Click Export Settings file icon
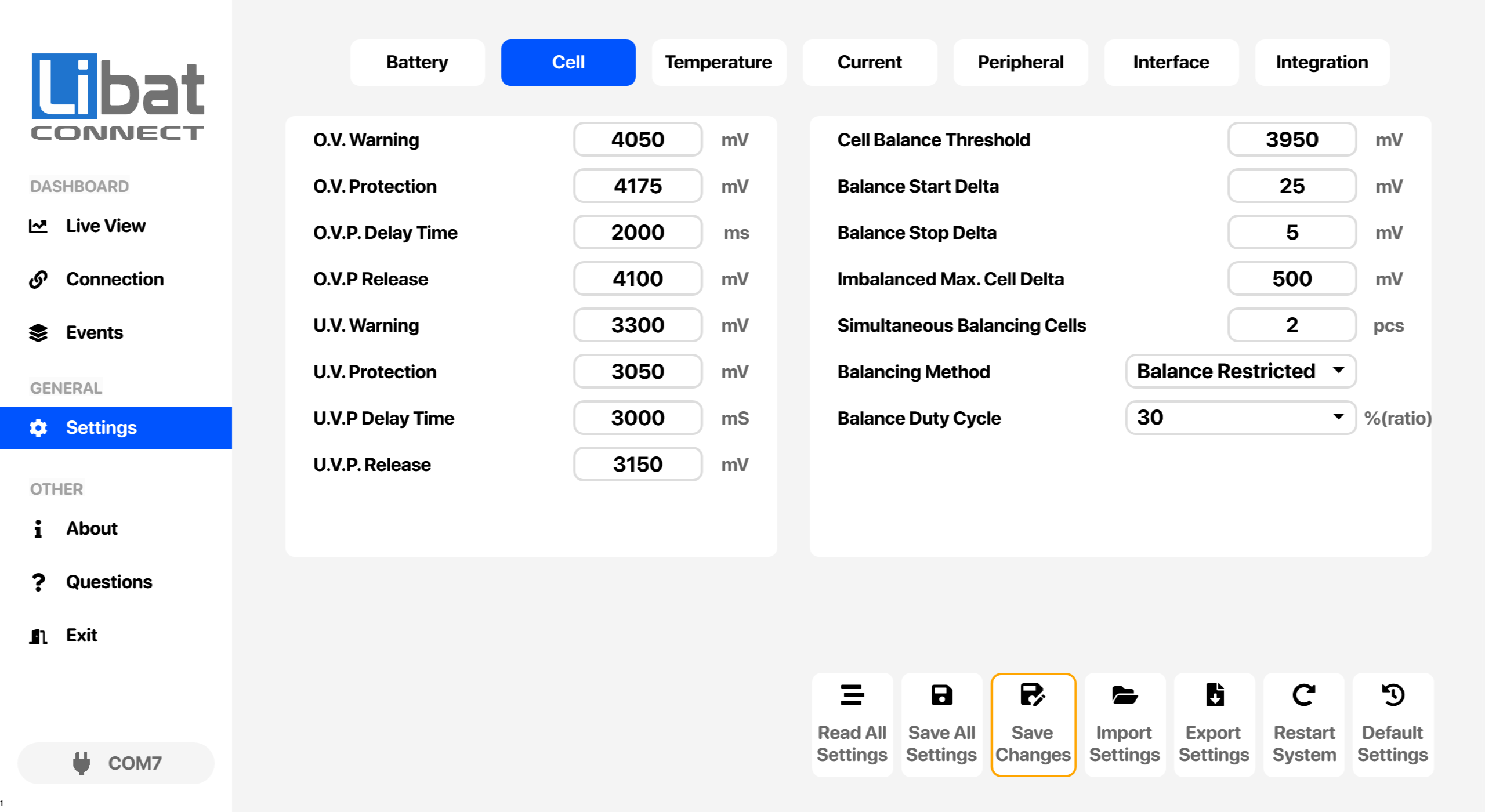The image size is (1485, 812). [x=1214, y=695]
